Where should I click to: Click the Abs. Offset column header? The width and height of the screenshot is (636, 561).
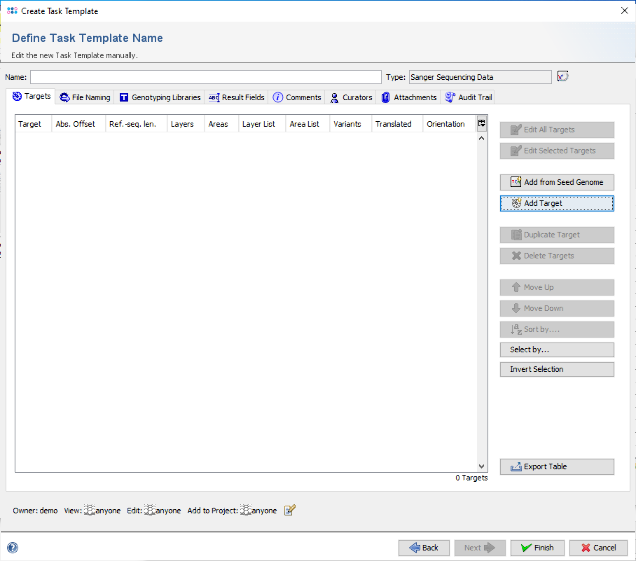[x=79, y=124]
